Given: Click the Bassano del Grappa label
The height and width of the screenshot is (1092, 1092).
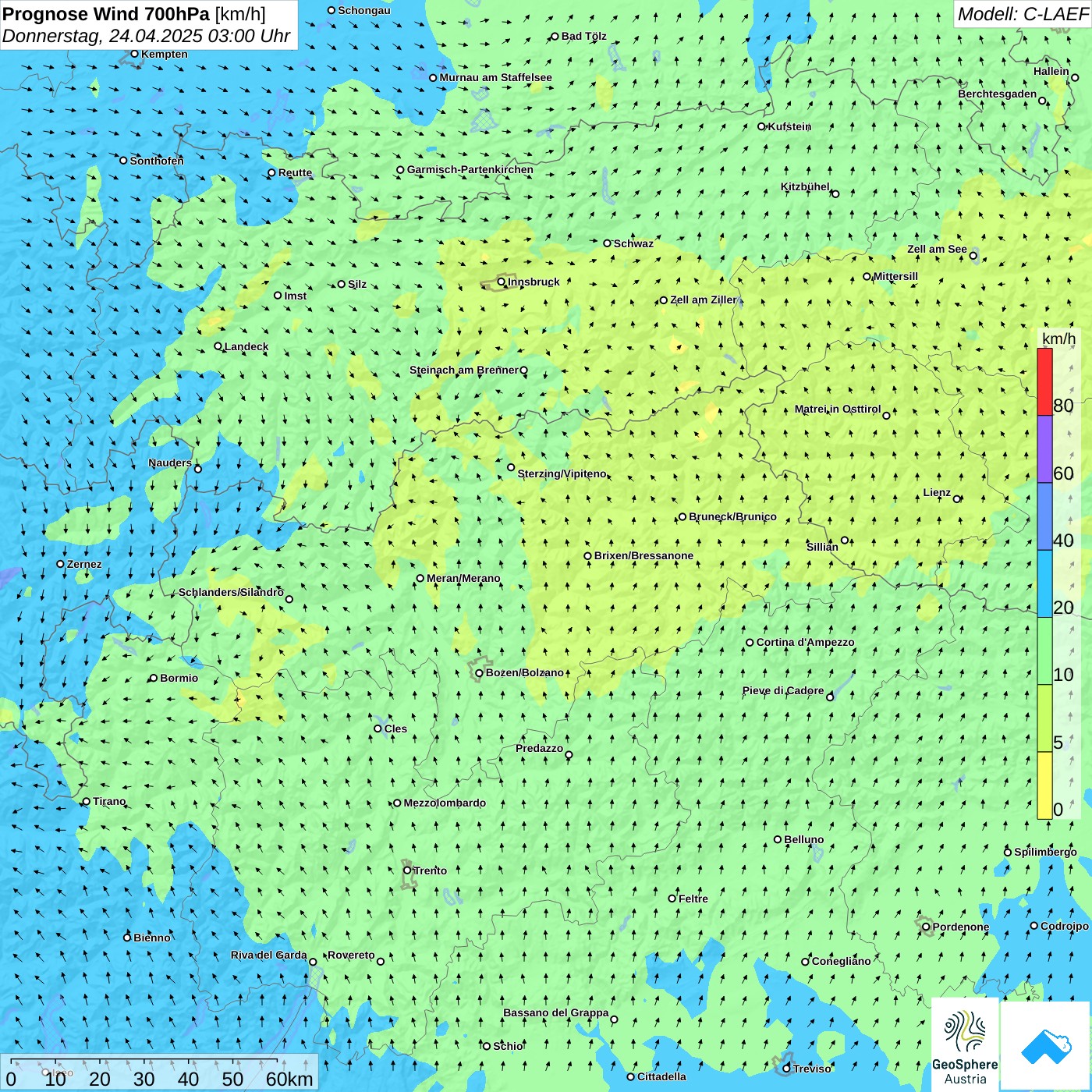Looking at the screenshot, I should 556,1013.
